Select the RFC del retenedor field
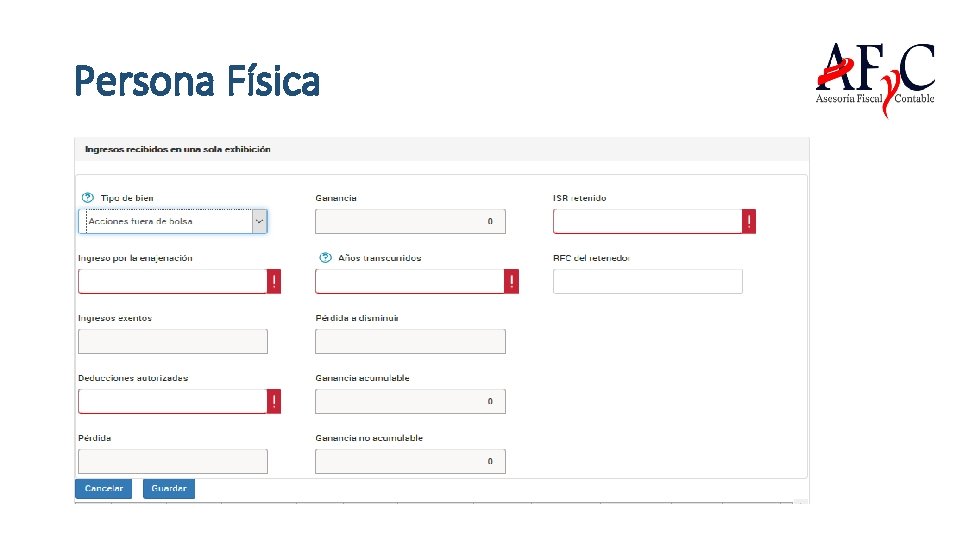This screenshot has height=540, width=960. (647, 281)
